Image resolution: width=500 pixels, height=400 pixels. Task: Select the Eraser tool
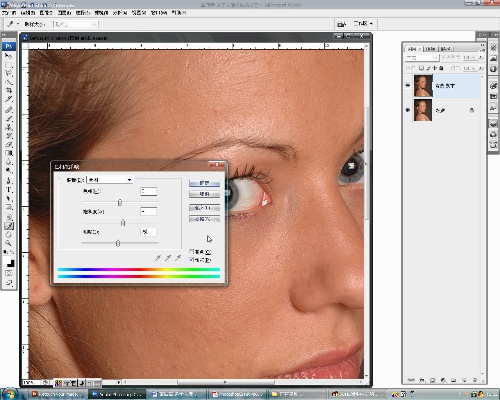click(x=9, y=144)
